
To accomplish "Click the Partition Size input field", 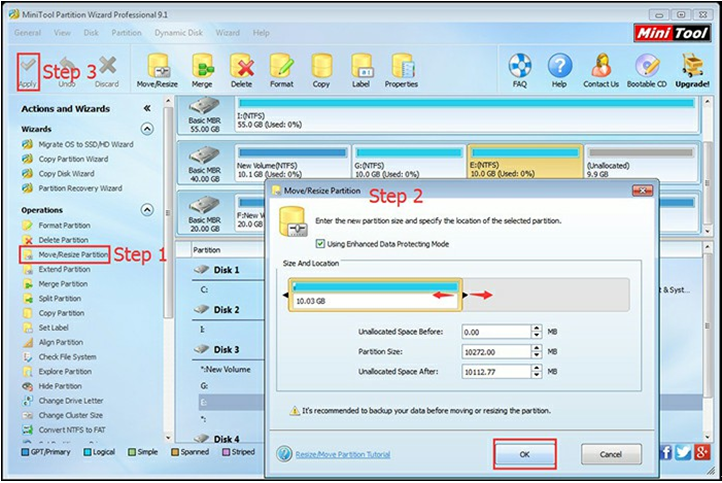I will (496, 352).
